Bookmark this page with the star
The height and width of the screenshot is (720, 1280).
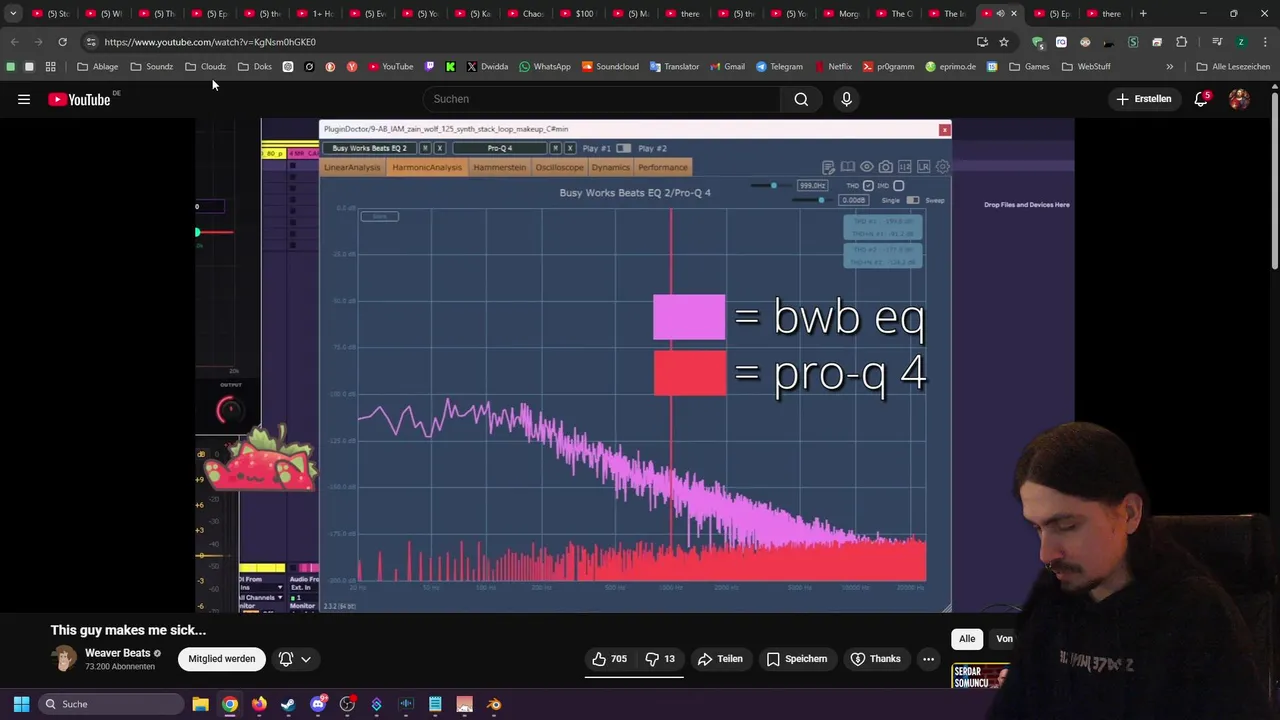pyautogui.click(x=1004, y=42)
